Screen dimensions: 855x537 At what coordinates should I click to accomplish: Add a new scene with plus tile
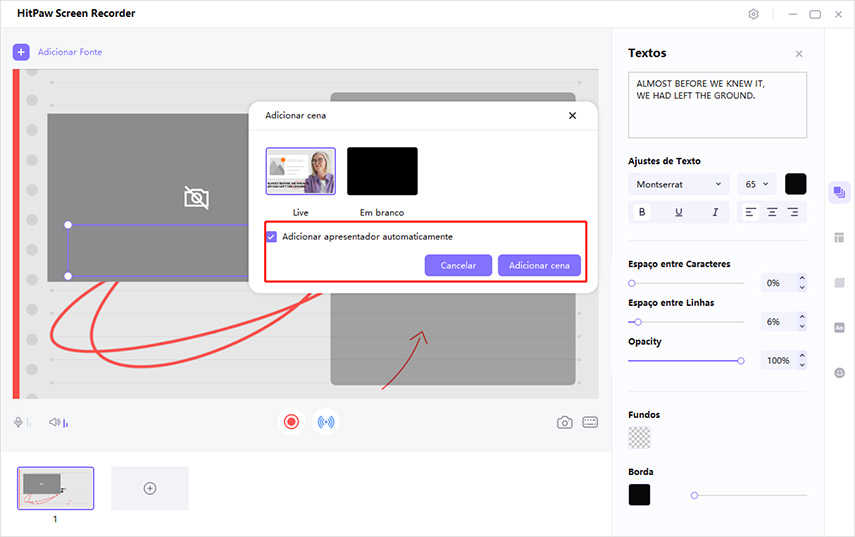(x=150, y=488)
